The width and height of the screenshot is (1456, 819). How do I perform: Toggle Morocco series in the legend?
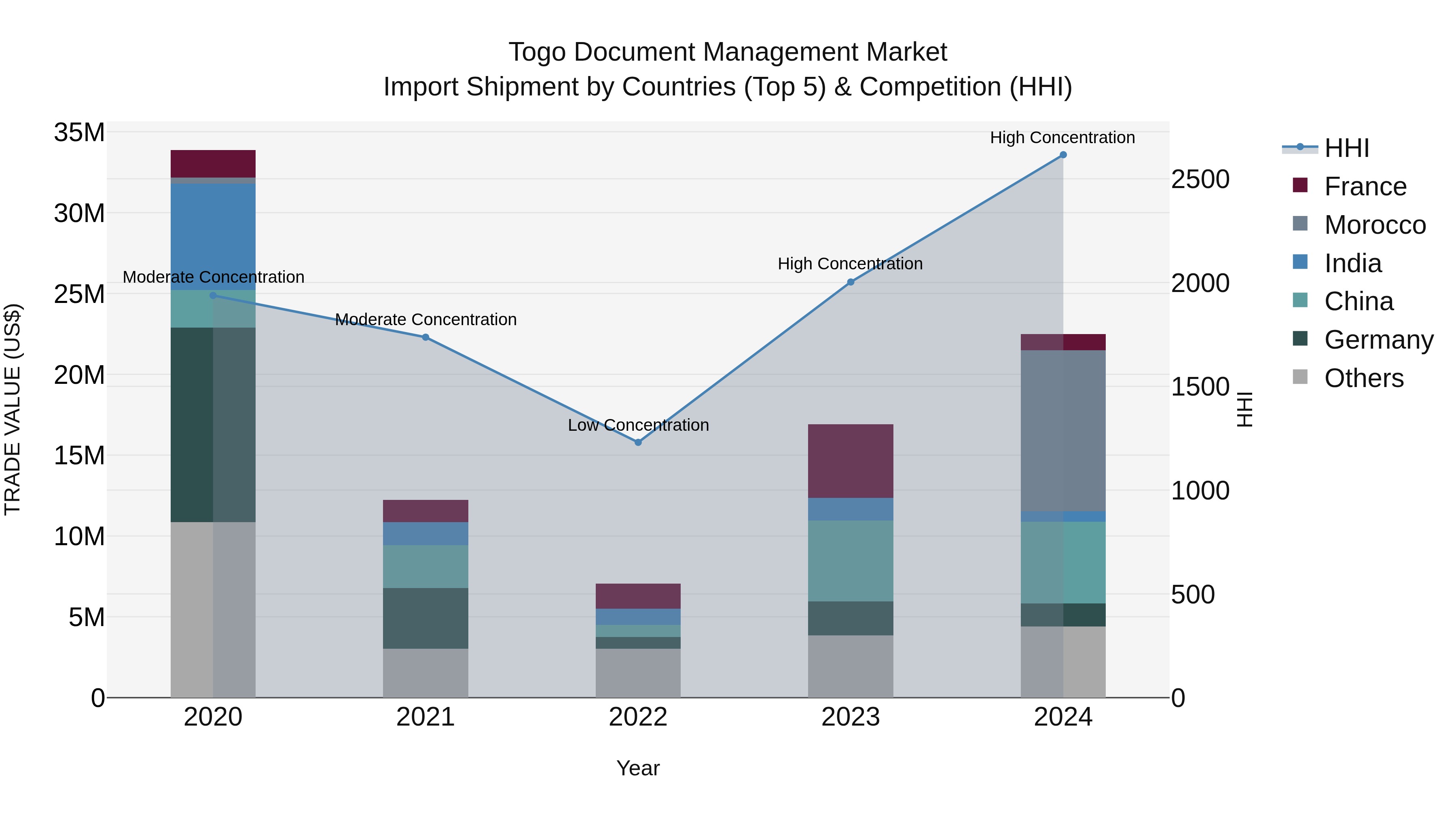point(1359,224)
